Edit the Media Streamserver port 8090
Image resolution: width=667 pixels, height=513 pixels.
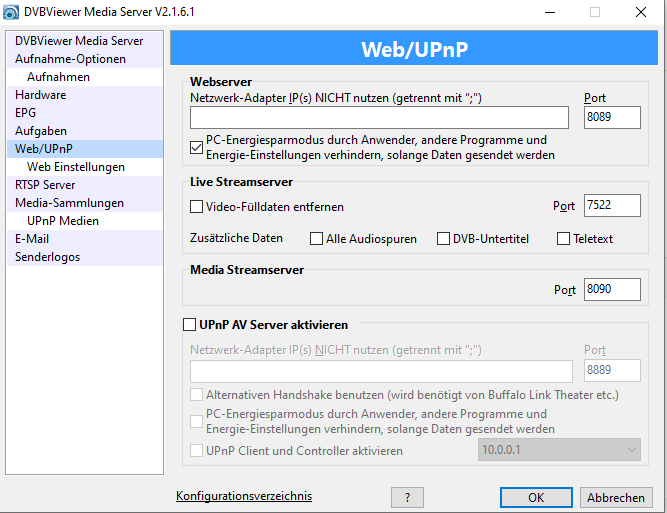612,289
